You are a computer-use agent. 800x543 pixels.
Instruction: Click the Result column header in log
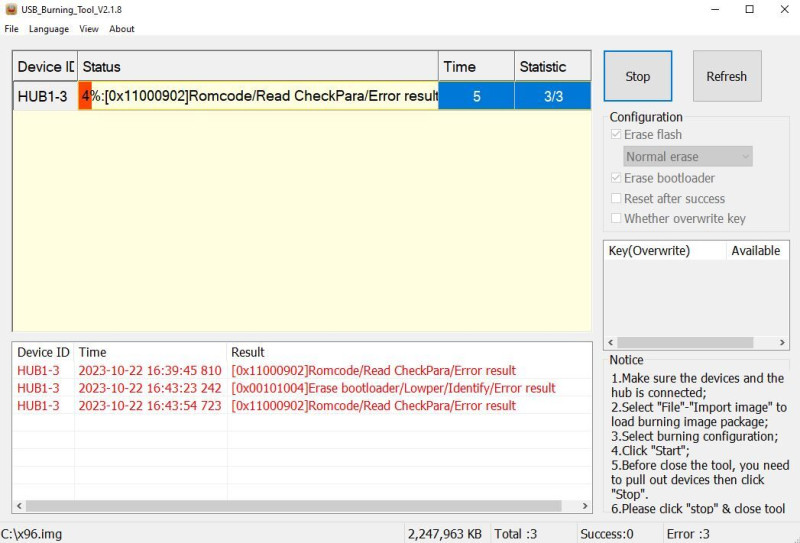tap(409, 352)
